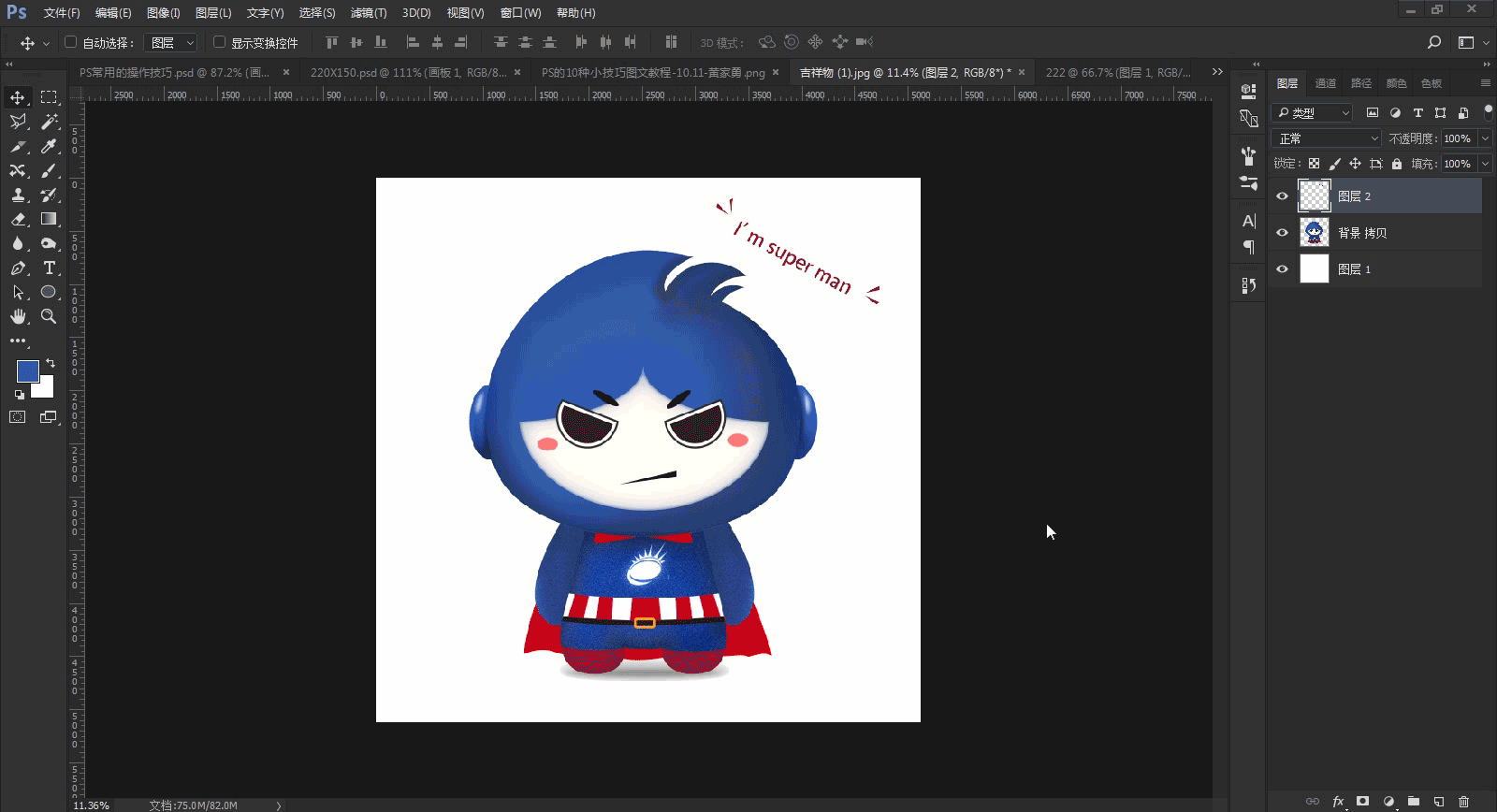This screenshot has width=1497, height=812.
Task: Open the search icon in options bar
Action: (1433, 42)
